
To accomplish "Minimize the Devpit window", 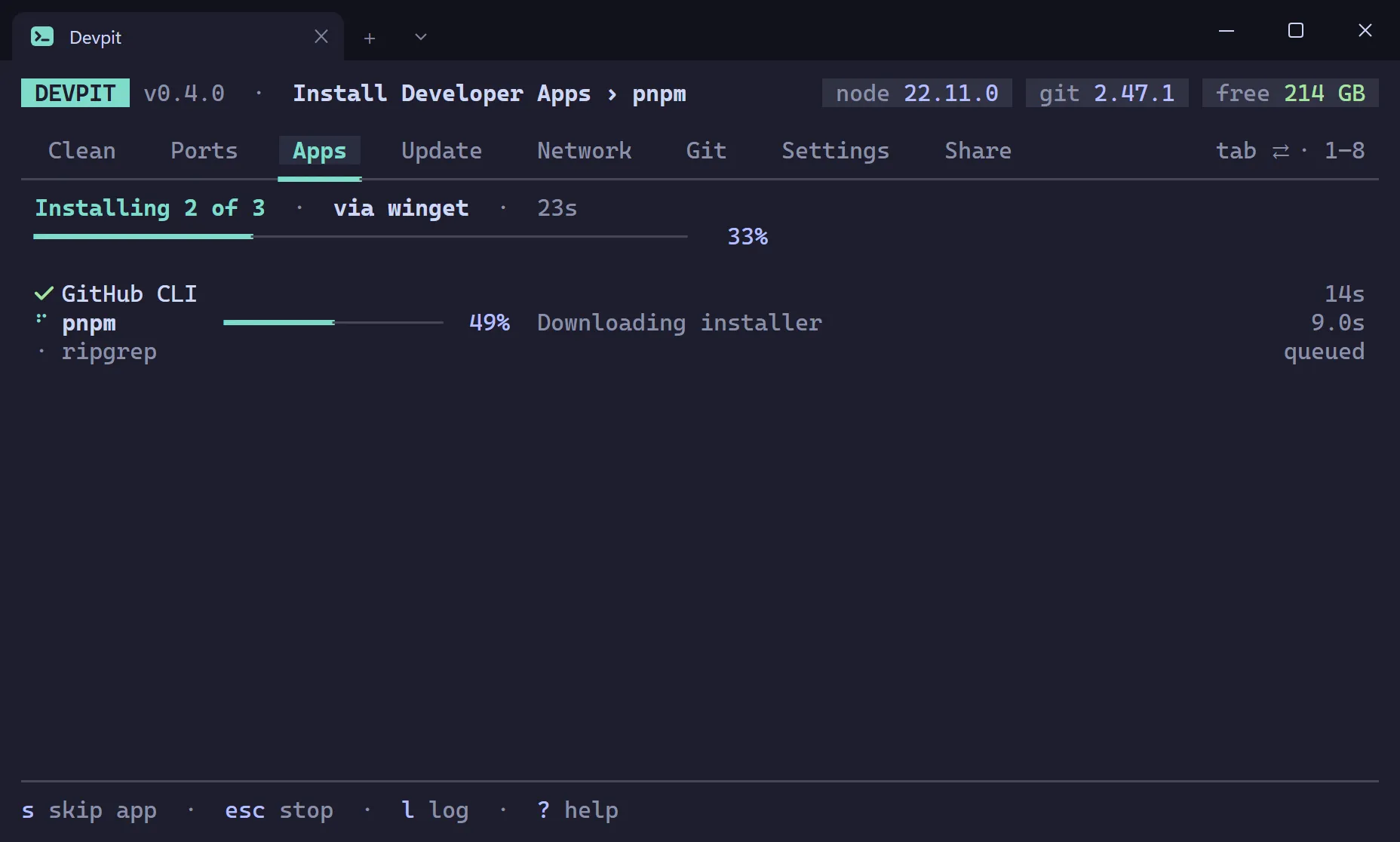I will (x=1227, y=30).
